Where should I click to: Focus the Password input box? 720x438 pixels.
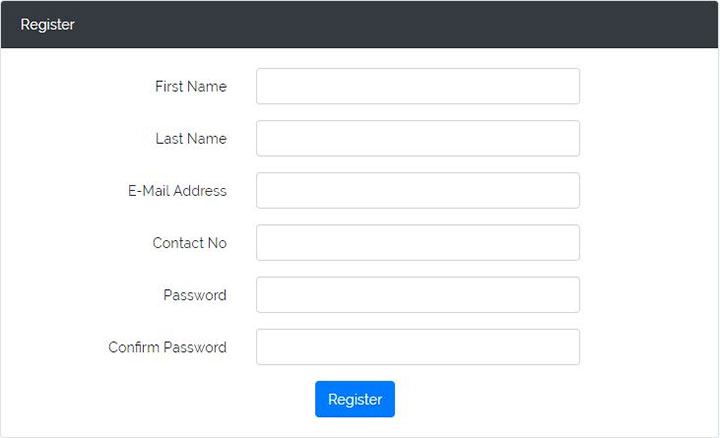(417, 295)
